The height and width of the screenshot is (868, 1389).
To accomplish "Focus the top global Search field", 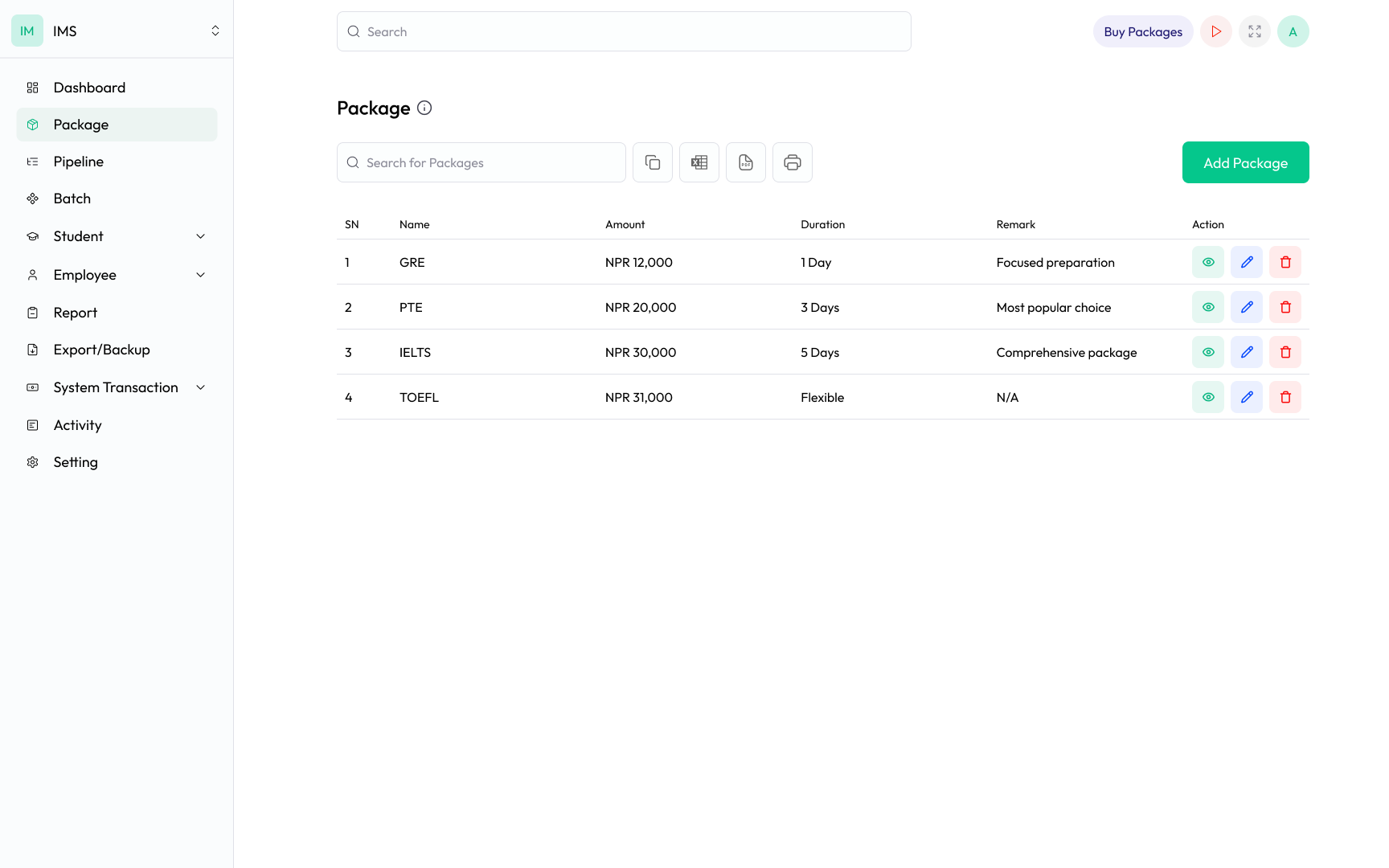I will [624, 31].
